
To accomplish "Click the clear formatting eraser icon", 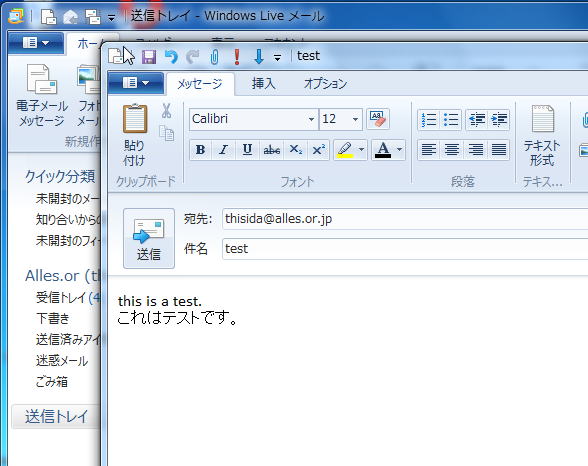I will point(378,119).
